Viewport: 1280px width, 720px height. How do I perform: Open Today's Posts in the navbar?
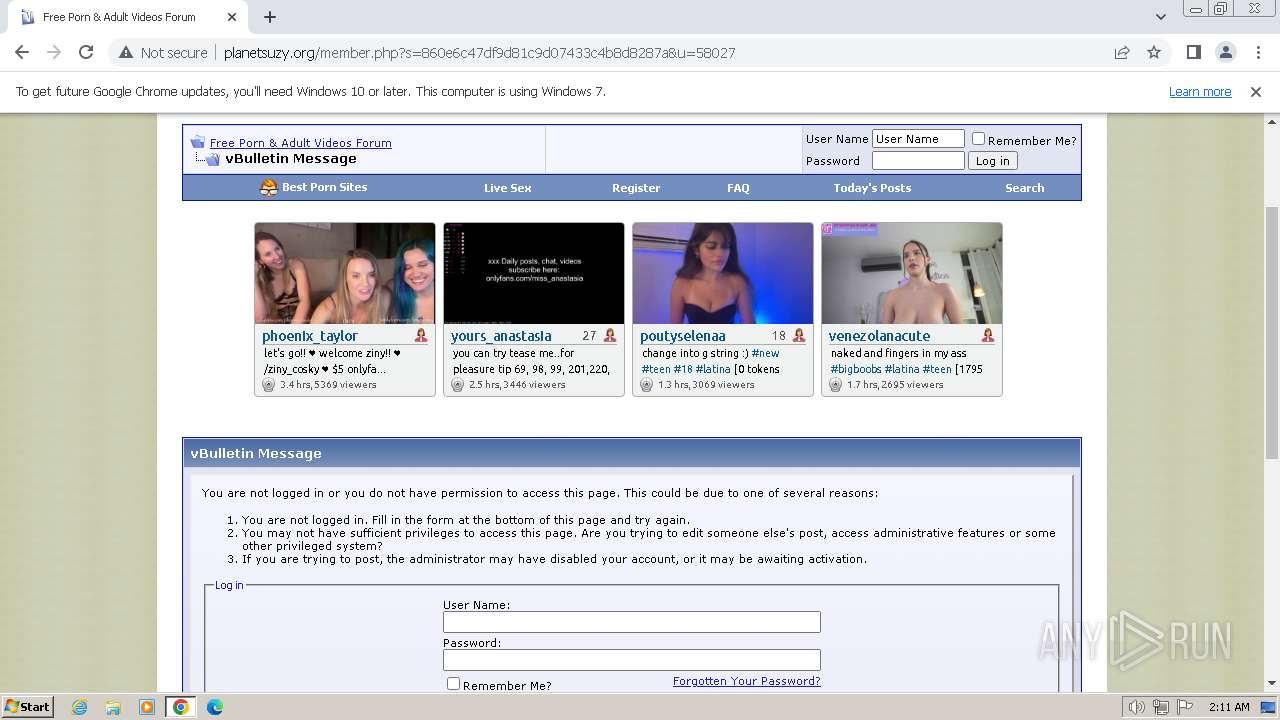[x=872, y=188]
